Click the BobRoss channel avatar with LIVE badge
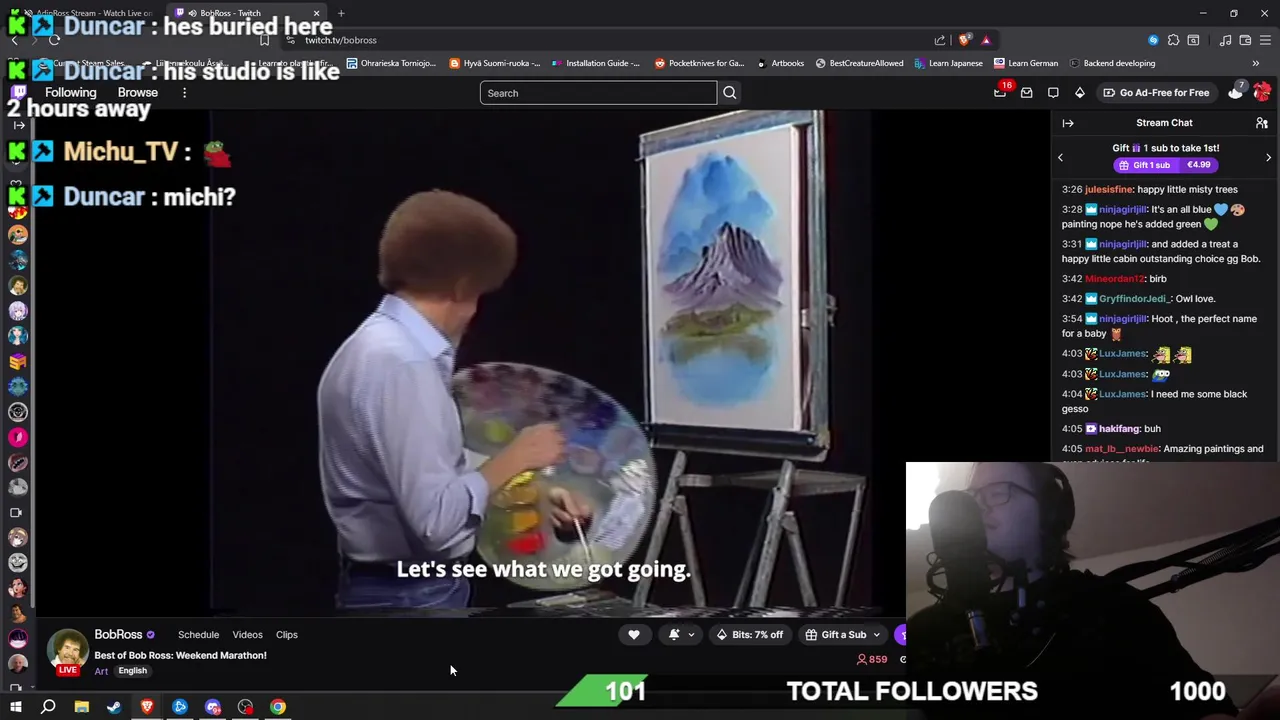 pos(68,652)
